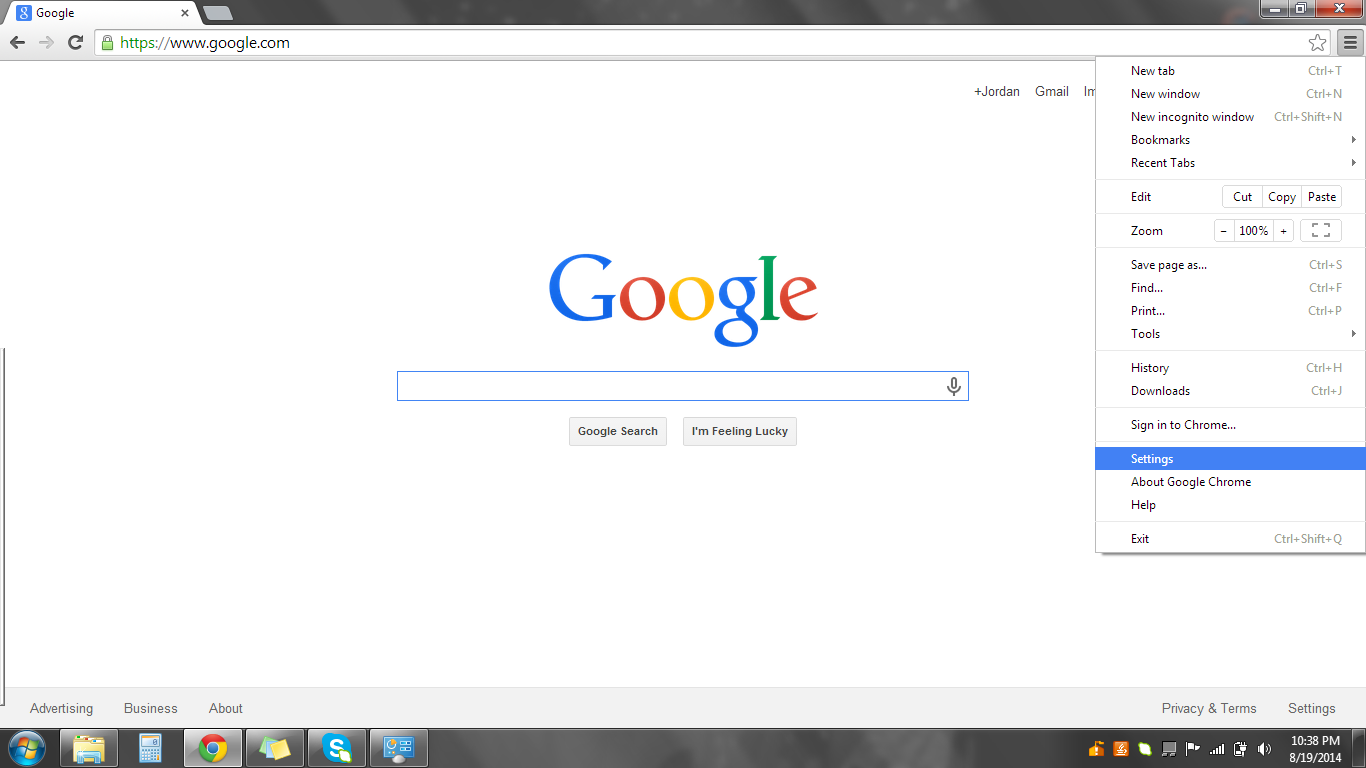Click the orange house tray icon
1366x768 pixels.
click(x=1097, y=749)
